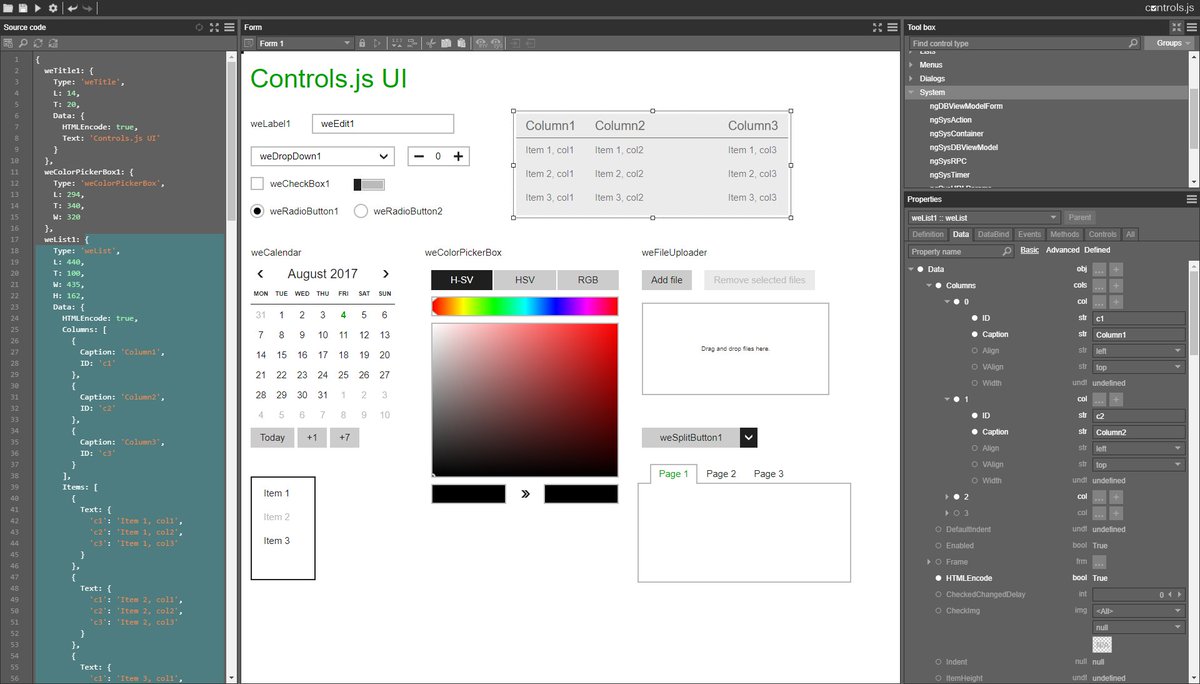Click the copy icon in Form toolbar
The height and width of the screenshot is (684, 1200).
(447, 43)
